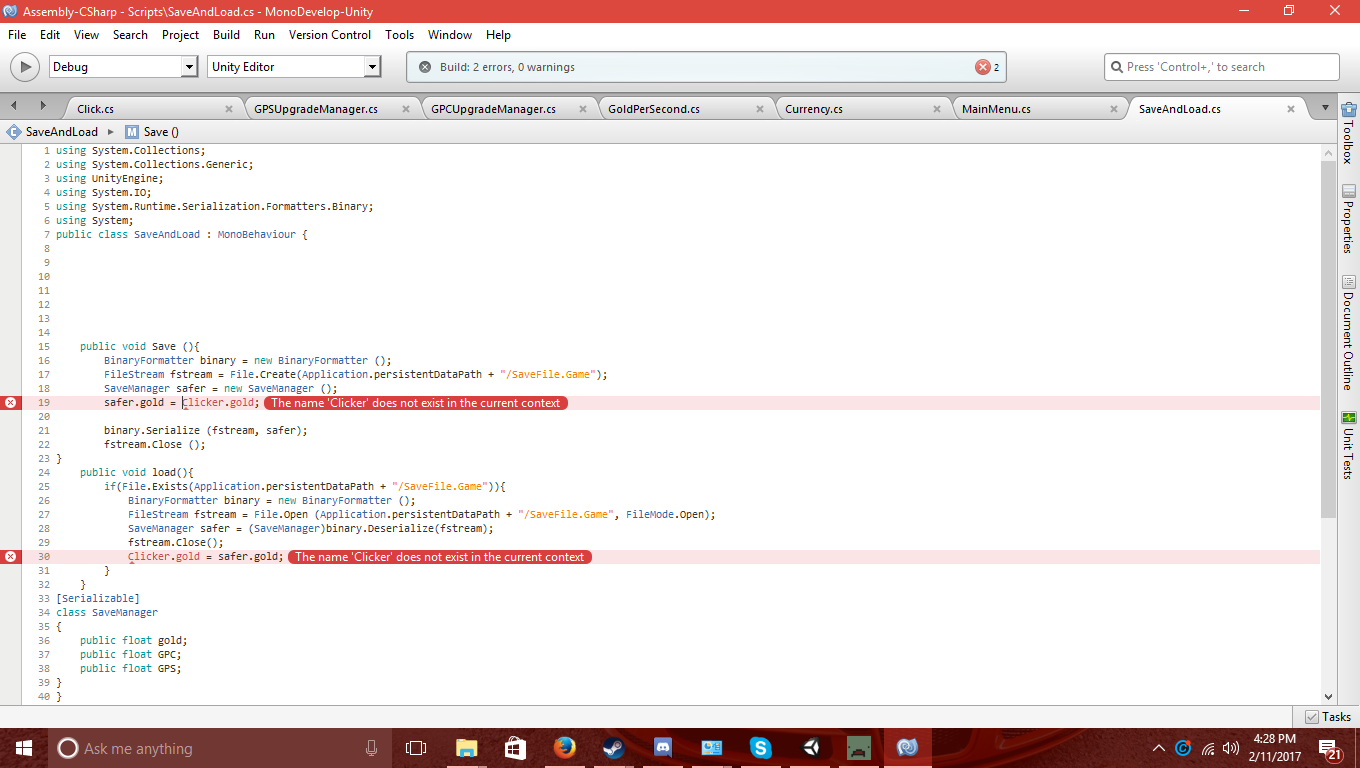This screenshot has width=1360, height=768.
Task: Open the document tab list dropdown arrow
Action: tap(1325, 108)
